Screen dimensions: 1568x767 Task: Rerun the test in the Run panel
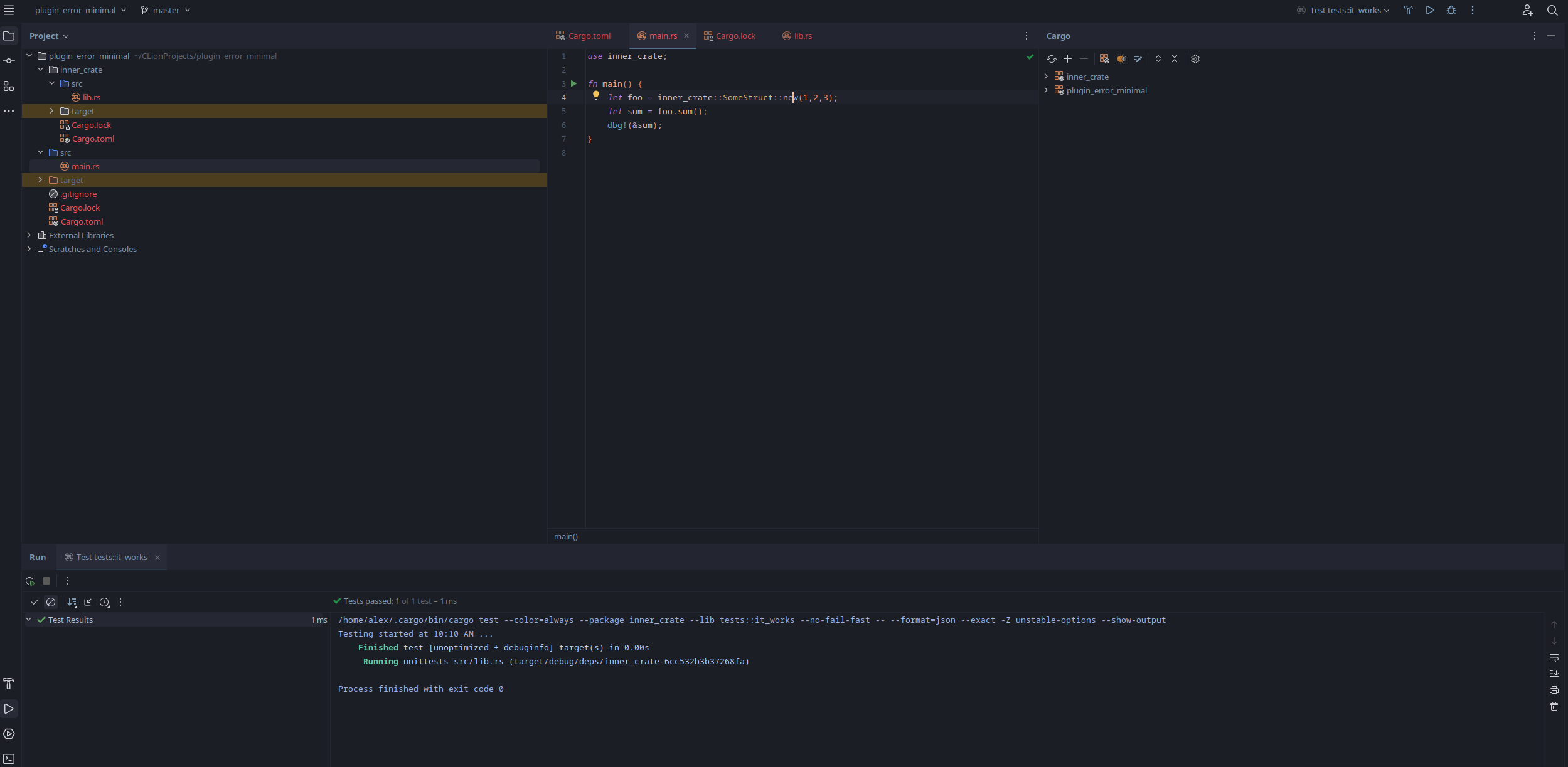[29, 581]
